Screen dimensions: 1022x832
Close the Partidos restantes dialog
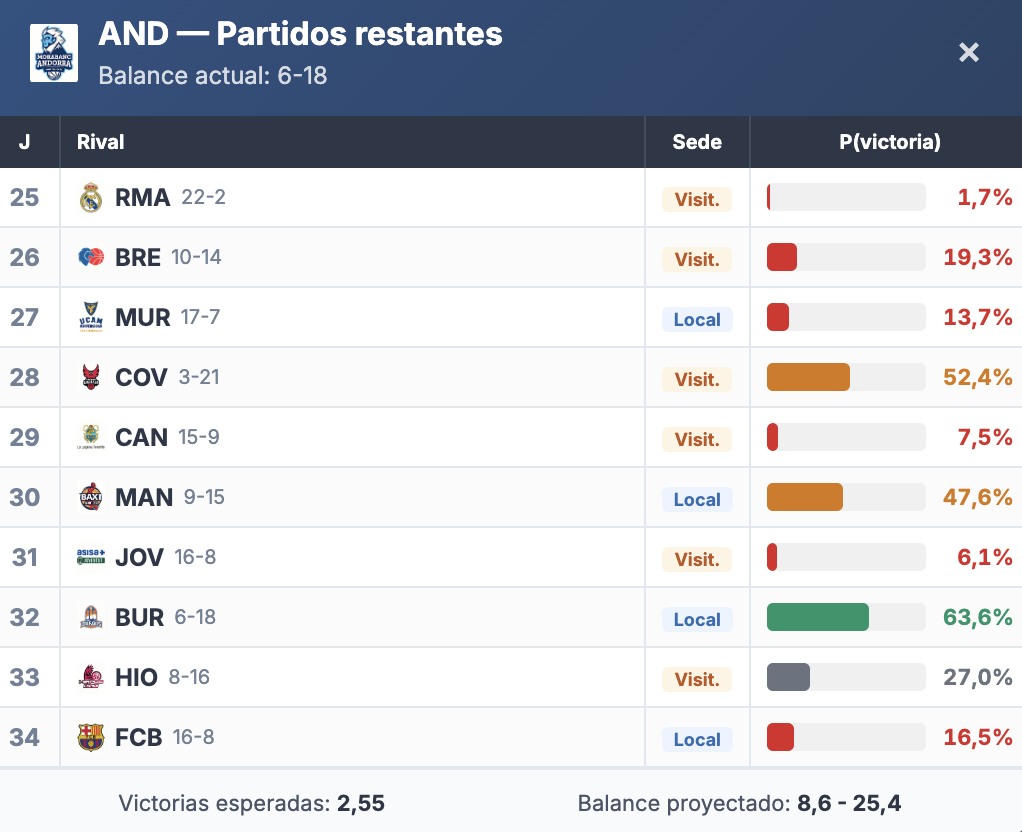click(x=968, y=52)
